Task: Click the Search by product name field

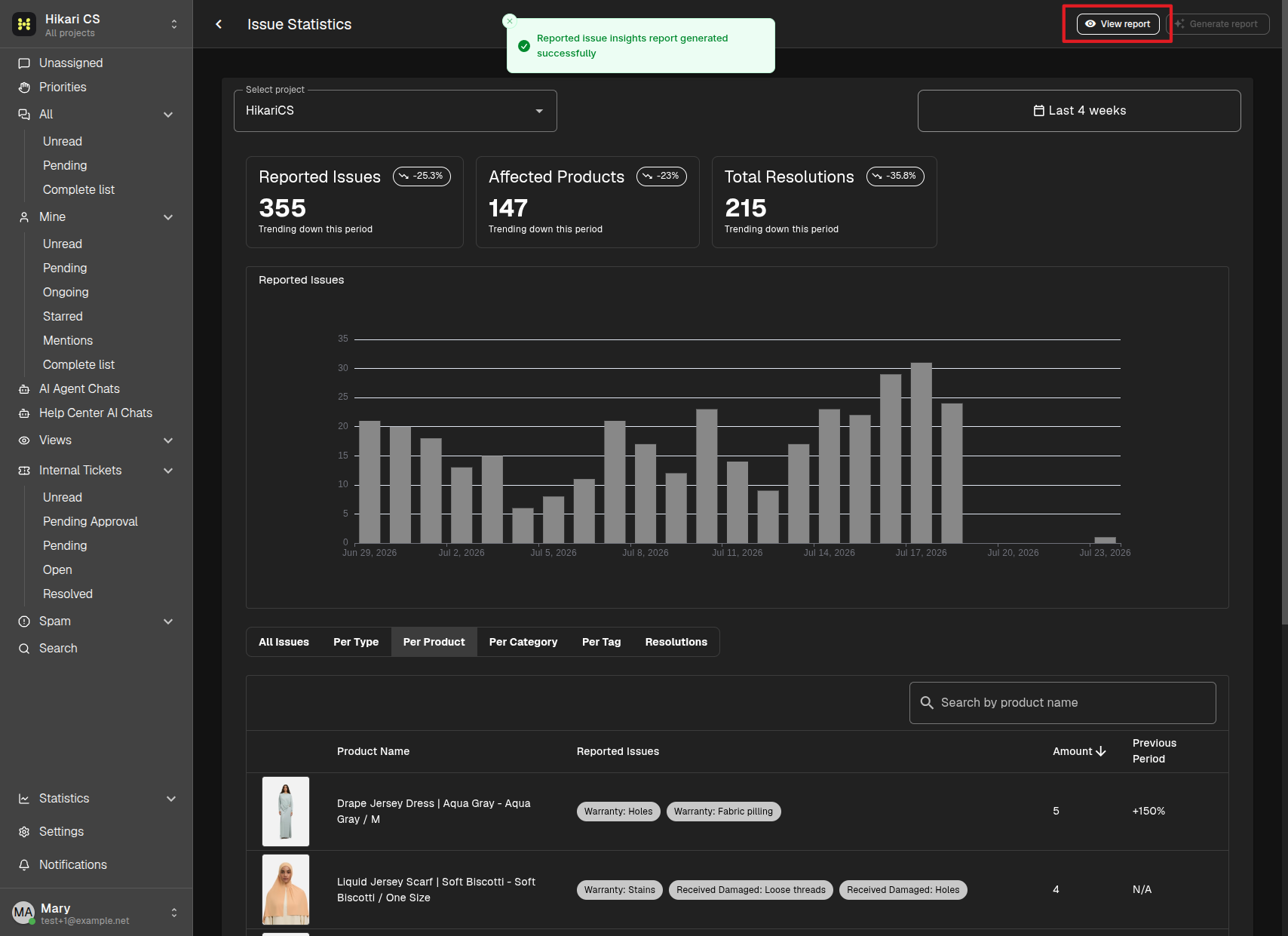Action: tap(1063, 703)
